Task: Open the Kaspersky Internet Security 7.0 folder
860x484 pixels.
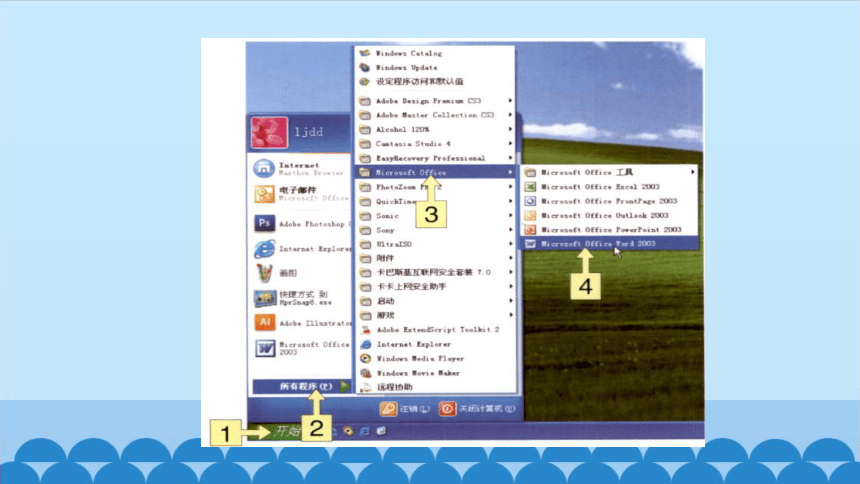Action: coord(435,272)
